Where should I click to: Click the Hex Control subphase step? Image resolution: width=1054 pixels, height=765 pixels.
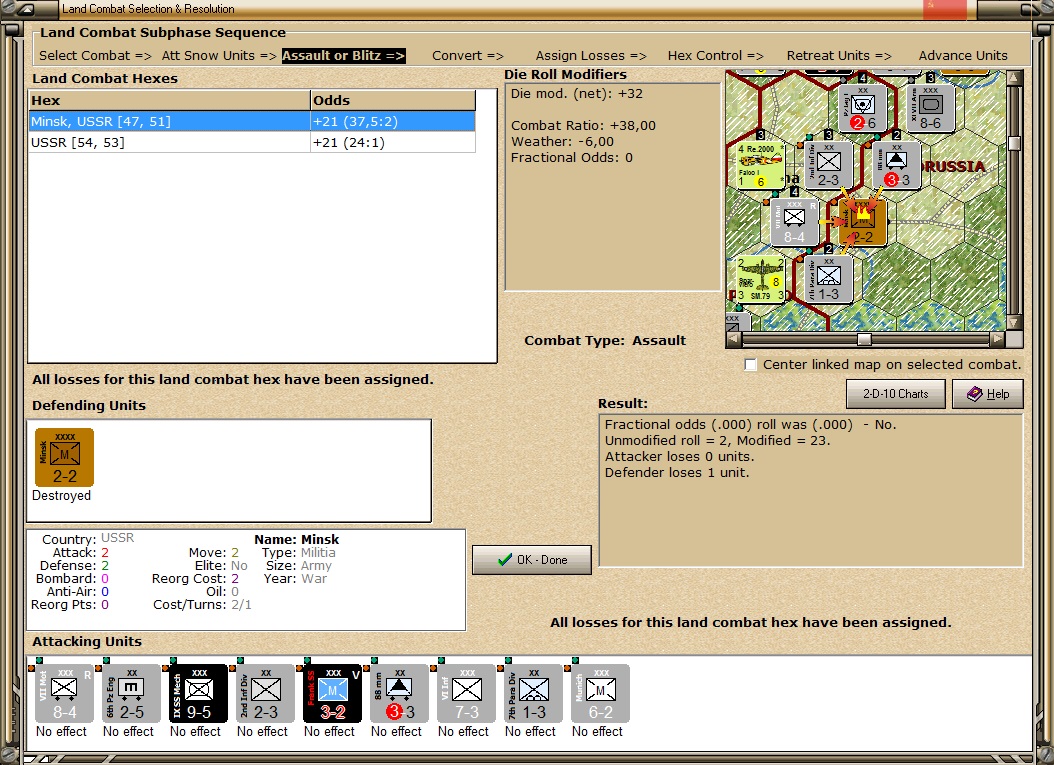[715, 56]
